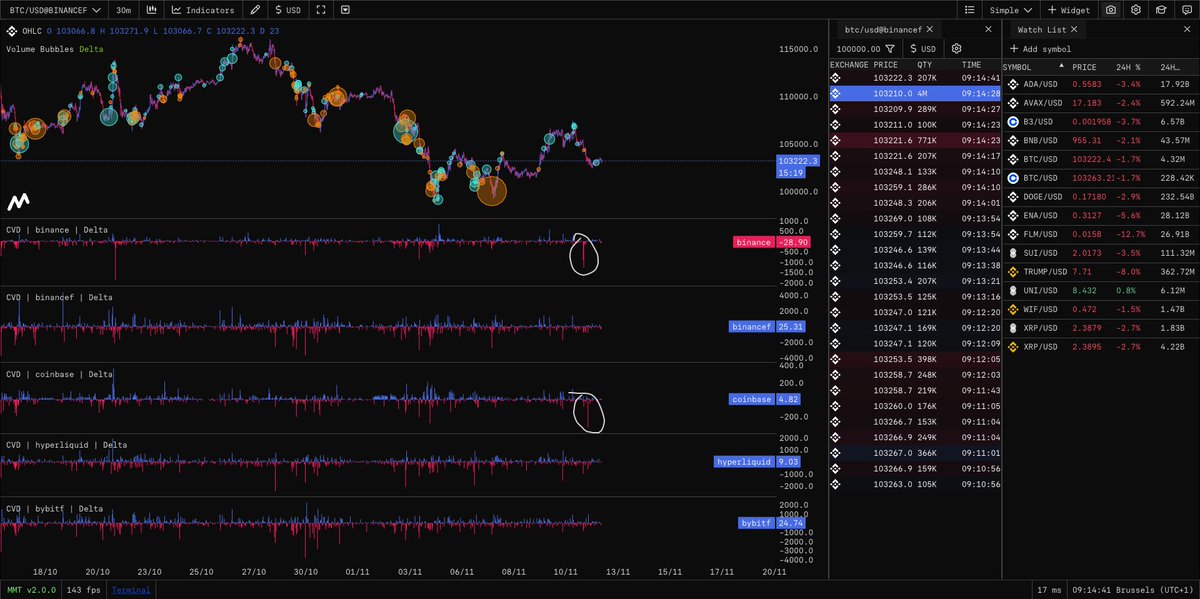
Task: Switch to the btc/usd@binancef tab
Action: pyautogui.click(x=882, y=29)
